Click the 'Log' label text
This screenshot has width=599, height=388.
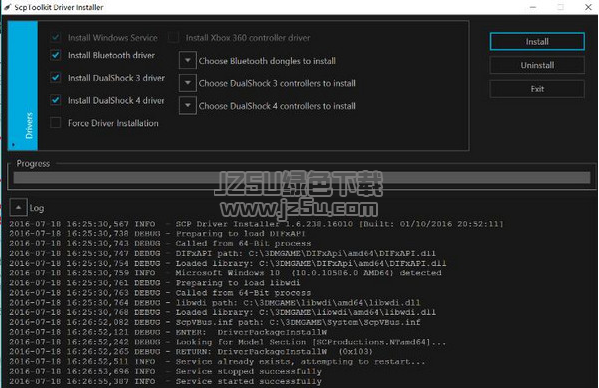(x=37, y=208)
